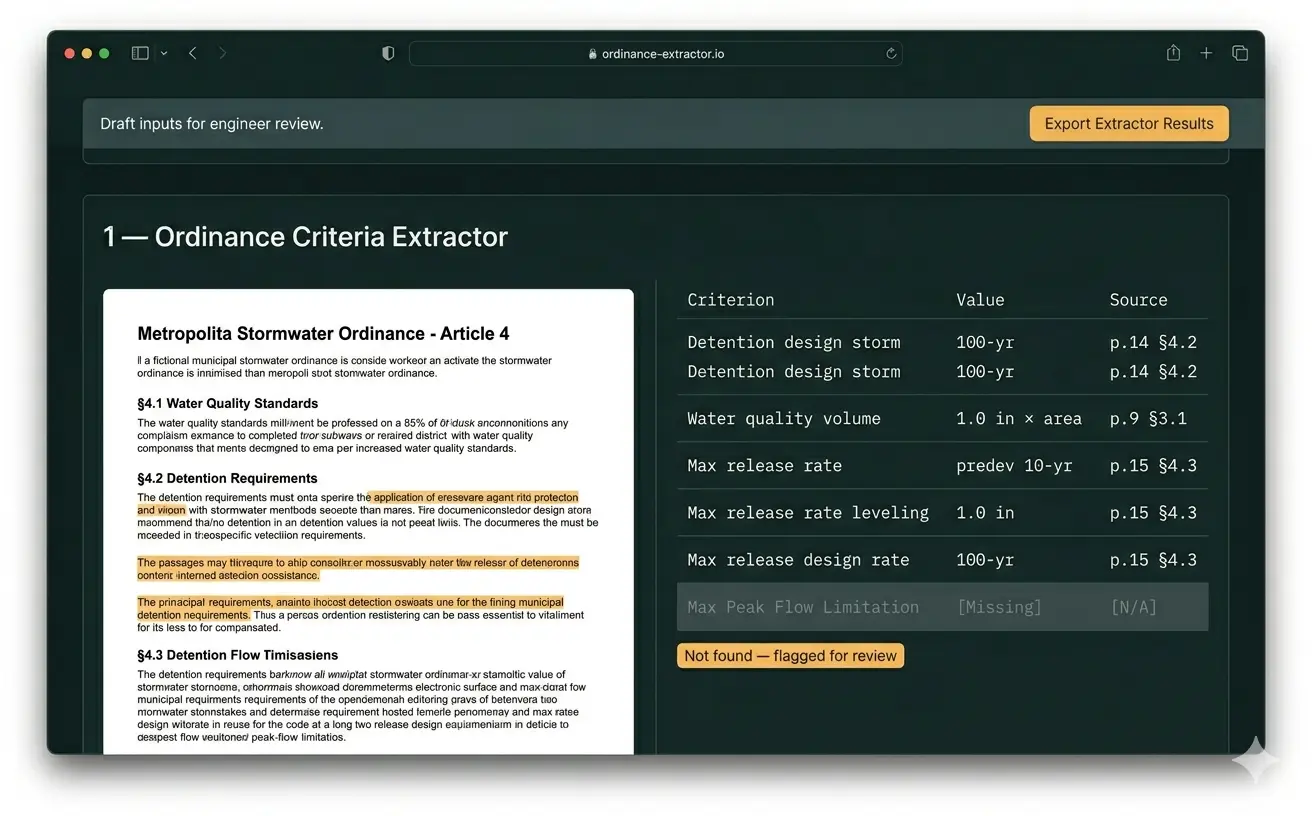Image resolution: width=1312 pixels, height=816 pixels.
Task: Open the sidebar dropdown chevron
Action: tap(164, 53)
